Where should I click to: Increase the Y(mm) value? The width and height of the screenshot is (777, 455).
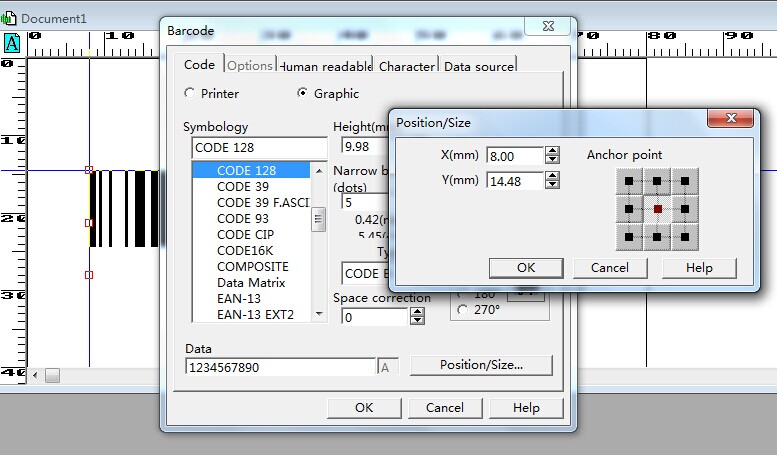pos(552,176)
